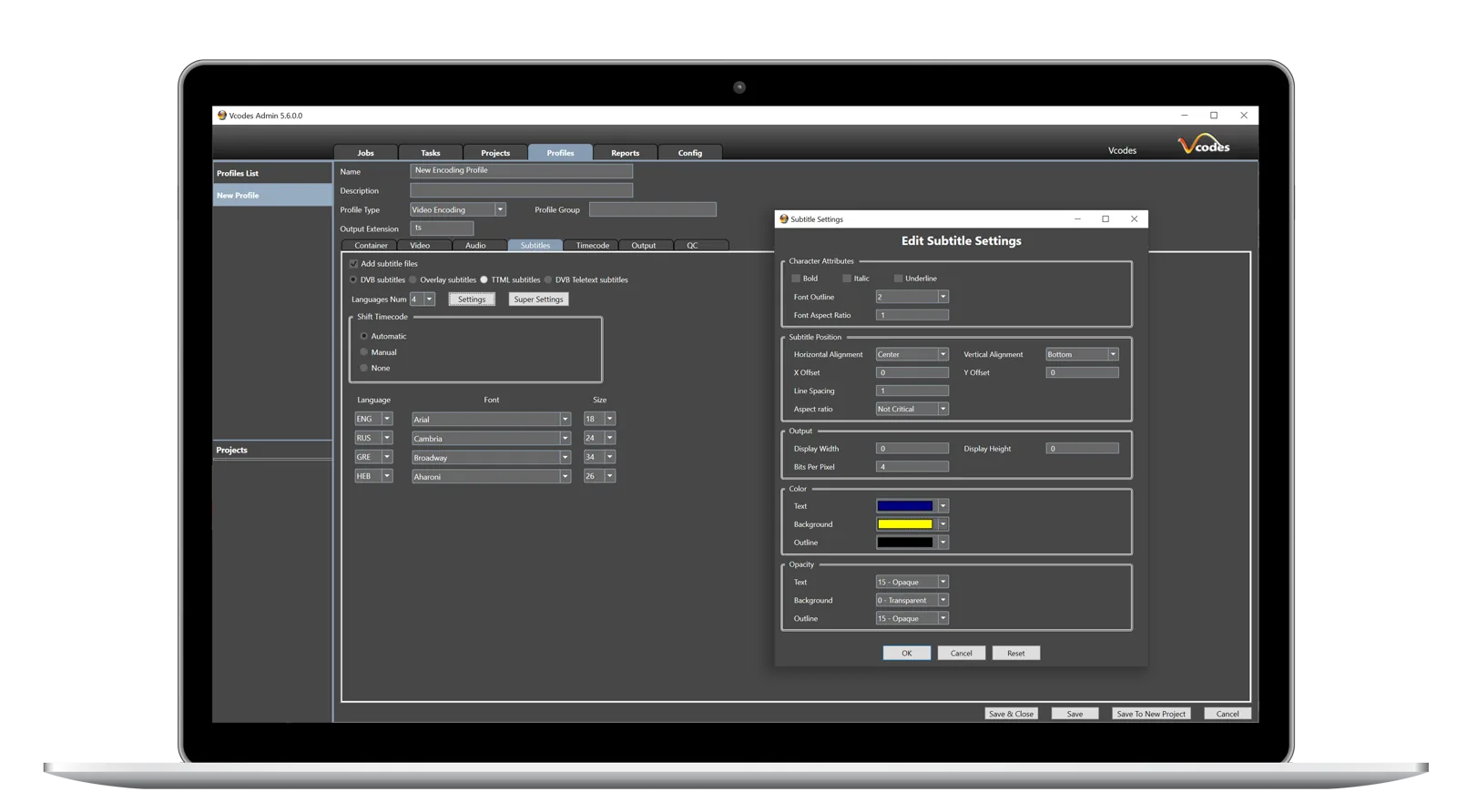Image resolution: width=1457 pixels, height=812 pixels.
Task: Choose DVB Teletext subtitles option
Action: point(548,280)
